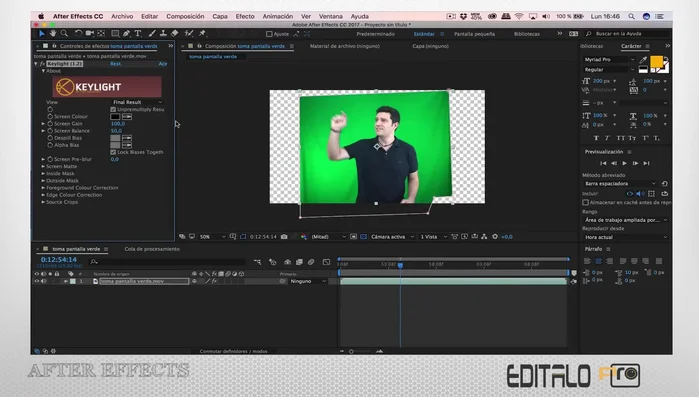Switch to Cola de procesamiento tab
Screen dimensions: 699x397
pyautogui.click(x=152, y=249)
